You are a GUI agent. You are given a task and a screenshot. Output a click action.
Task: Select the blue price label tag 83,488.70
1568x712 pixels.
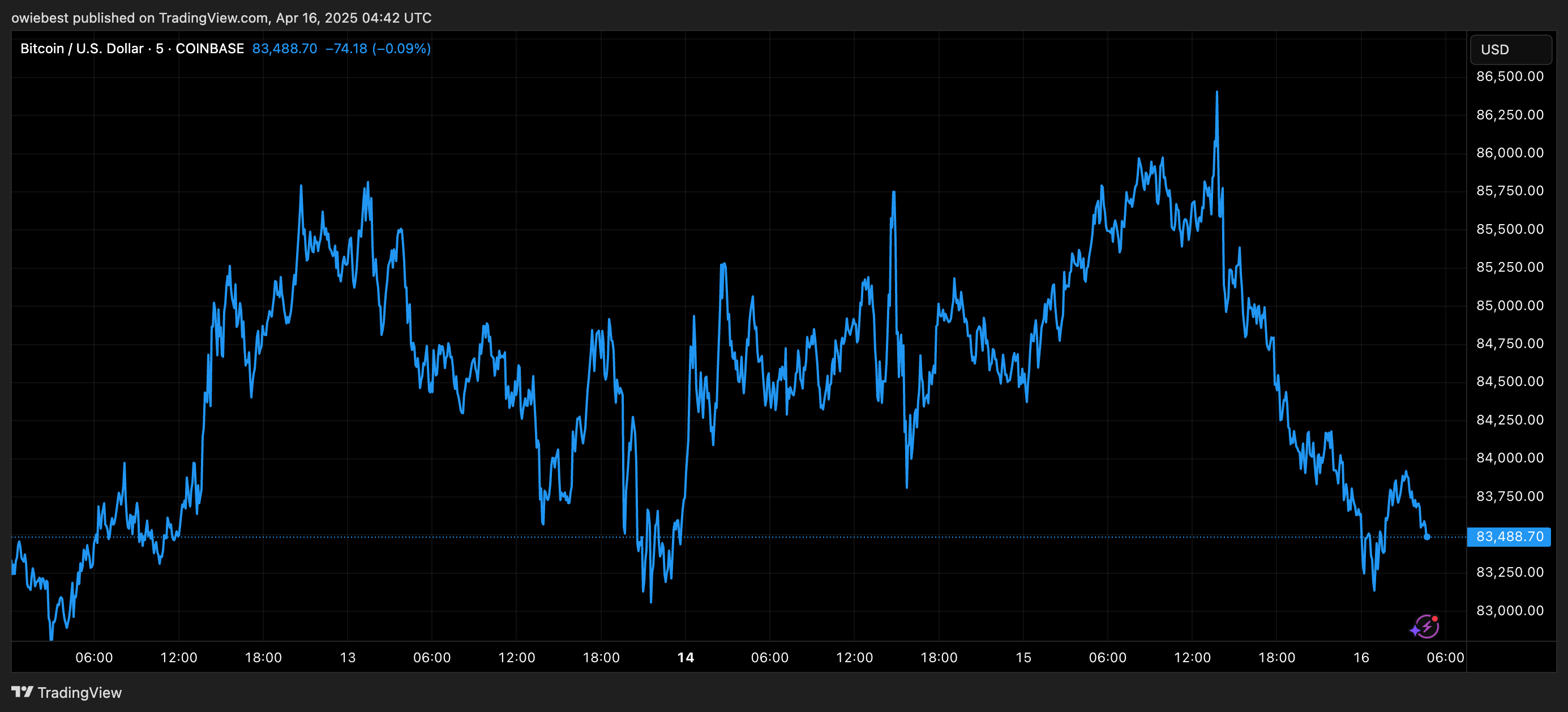(1508, 536)
